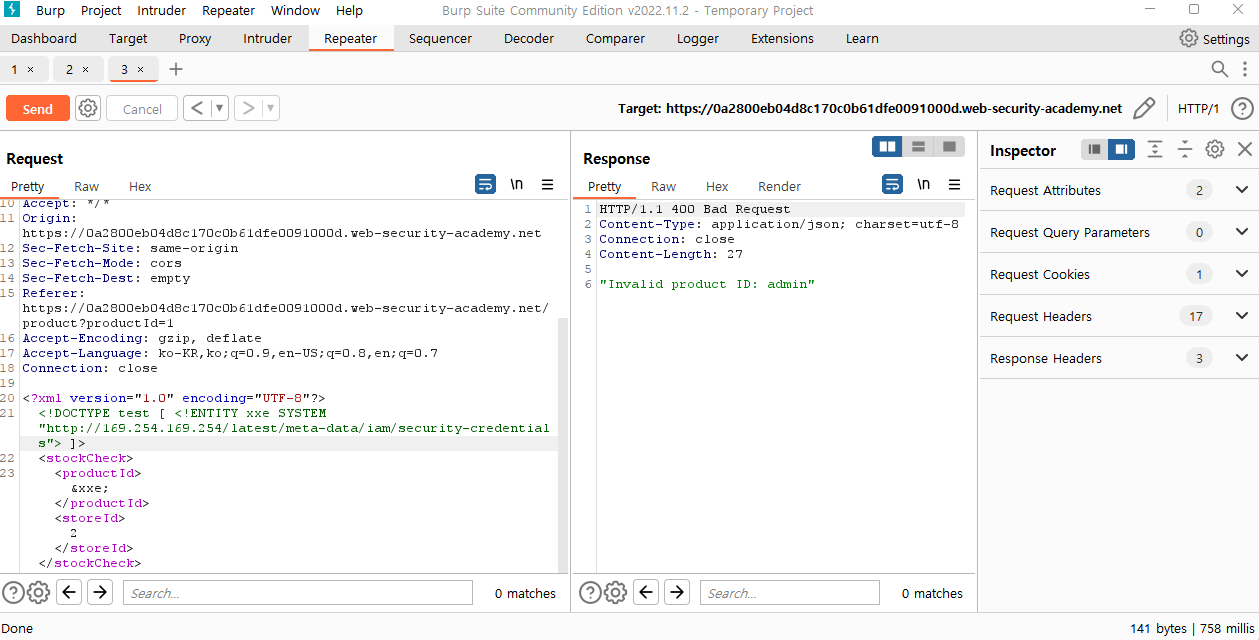The width and height of the screenshot is (1259, 640).
Task: Select top-bottom request/response layout
Action: [918, 147]
